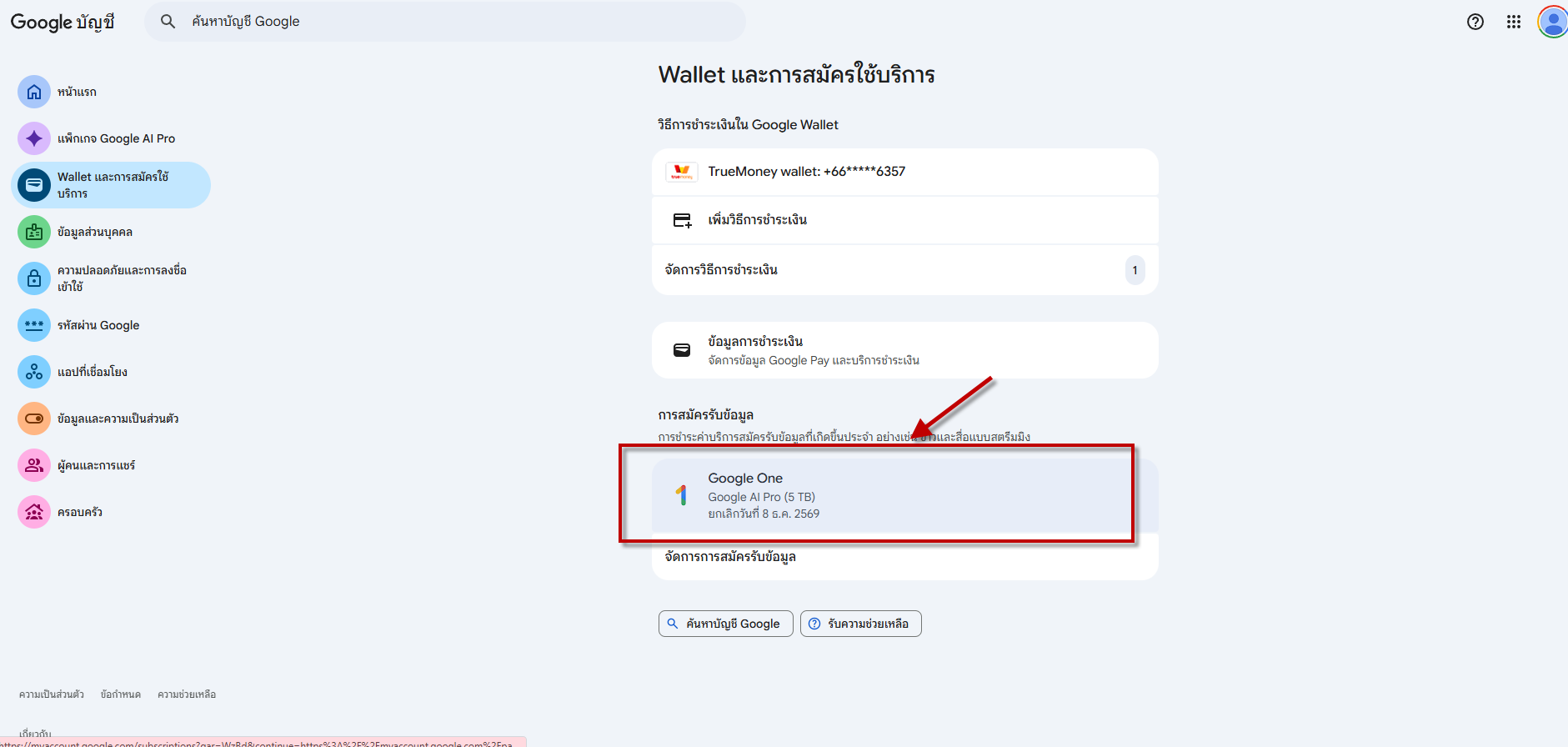Click the Home icon in the sidebar
This screenshot has height=747, width=1568.
pos(34,92)
